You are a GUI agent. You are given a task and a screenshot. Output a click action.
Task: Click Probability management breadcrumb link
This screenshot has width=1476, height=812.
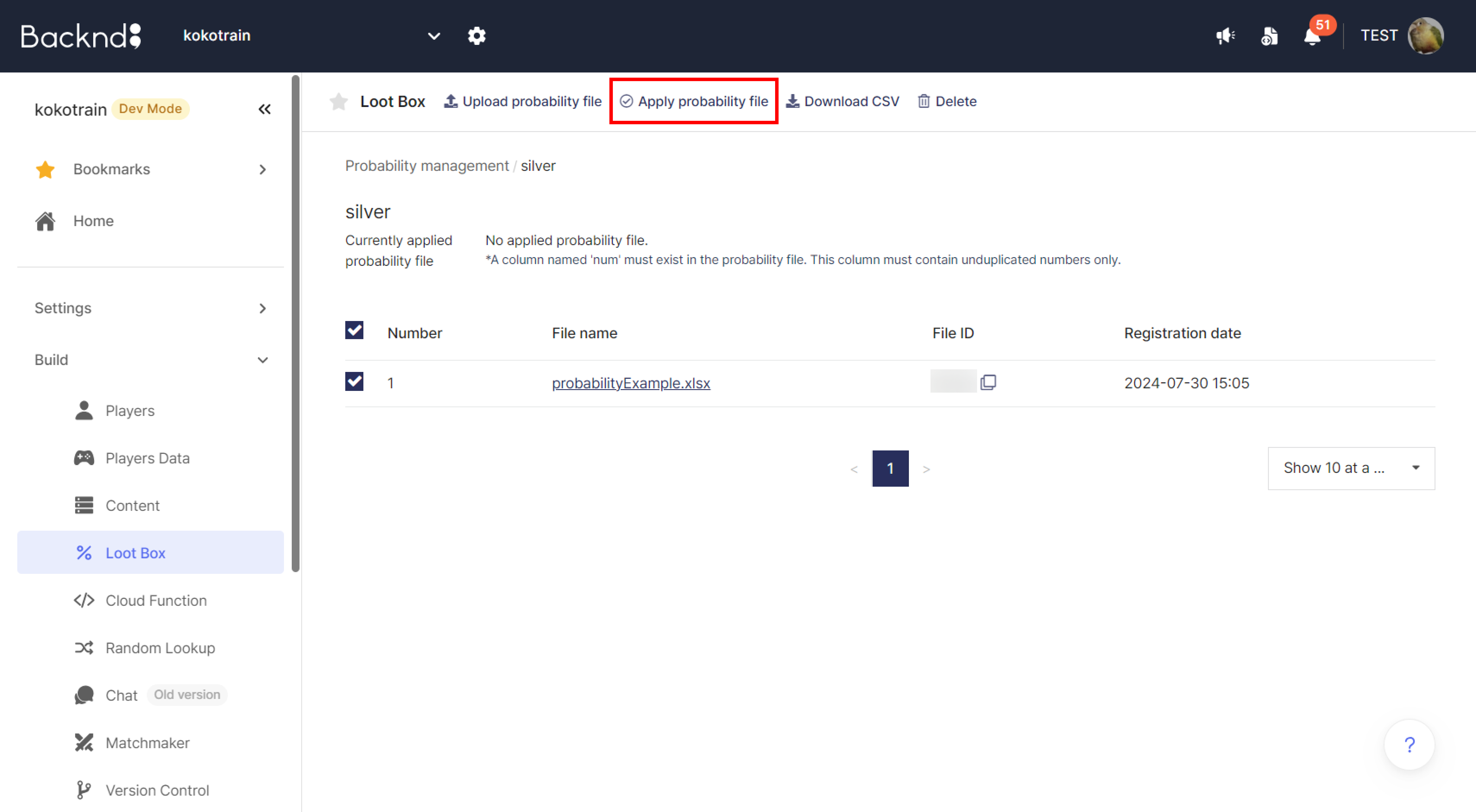coord(427,166)
